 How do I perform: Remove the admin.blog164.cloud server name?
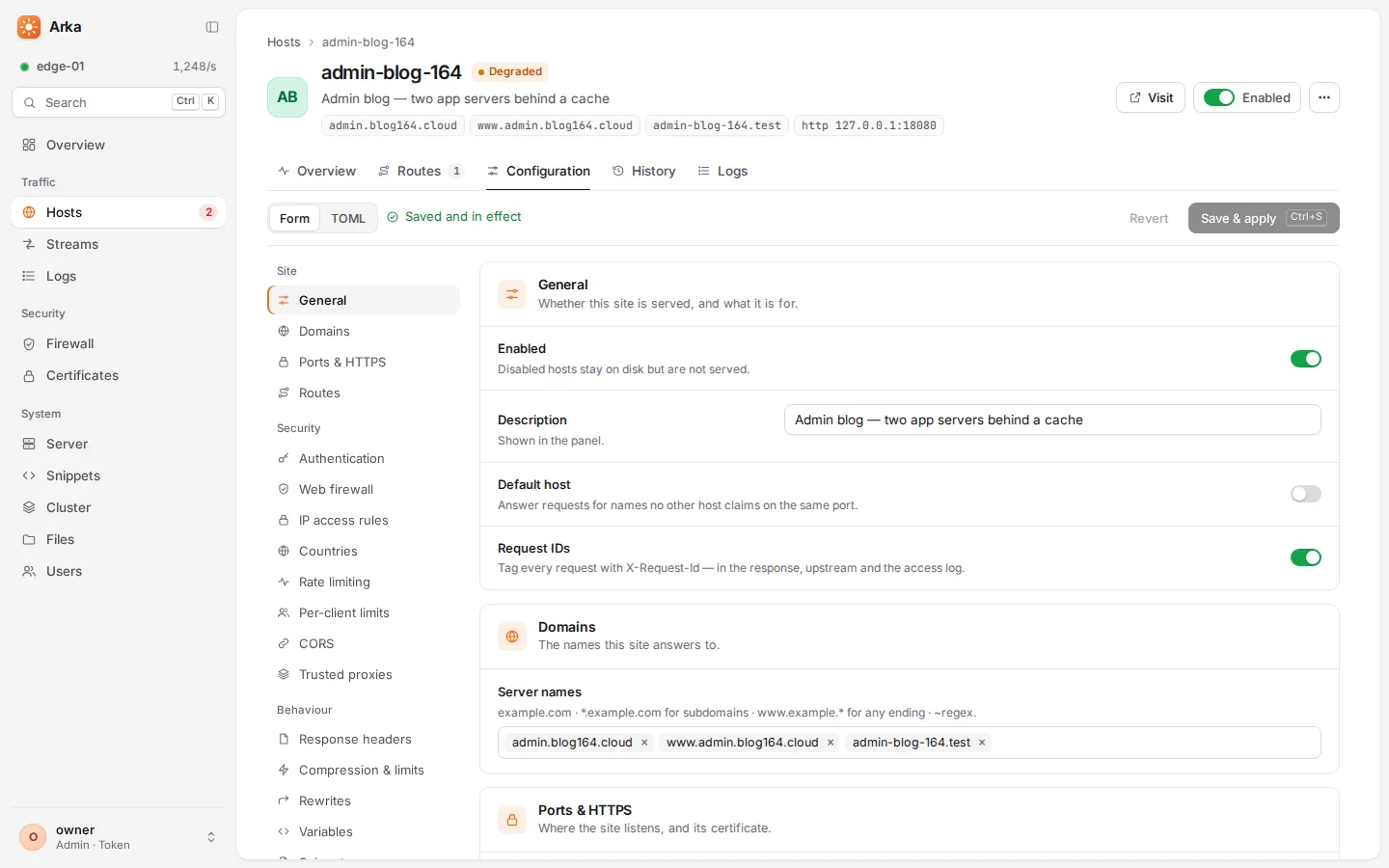click(644, 743)
